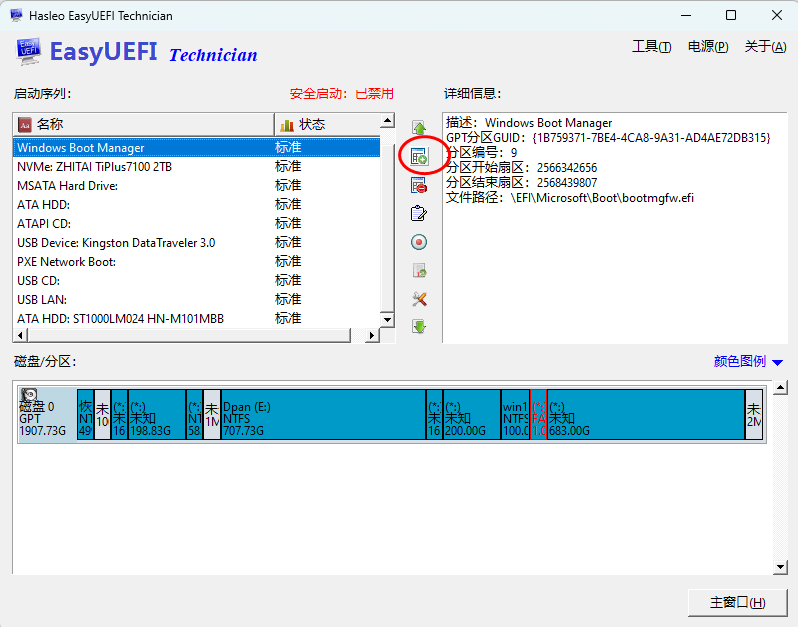
Task: Select the 200.00G unknown partition
Action: 472,414
